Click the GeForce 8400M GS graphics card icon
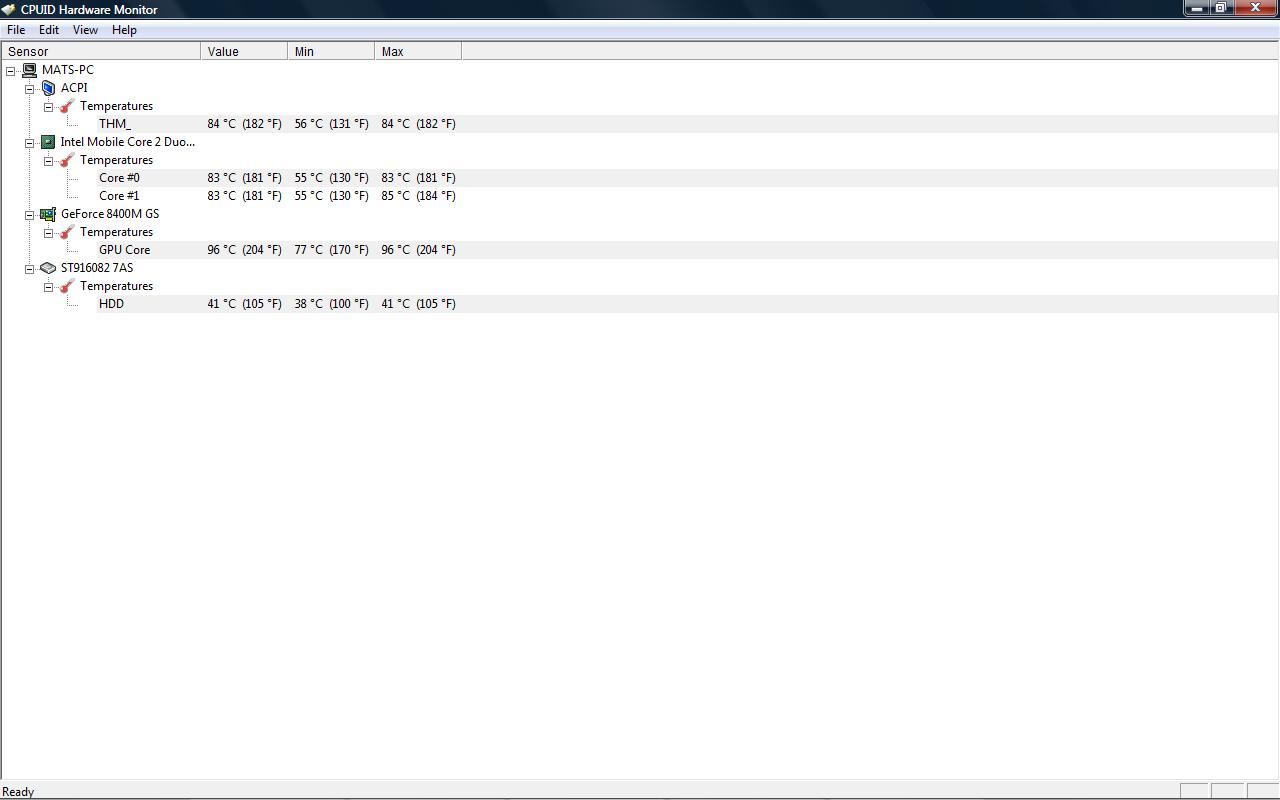Image resolution: width=1280 pixels, height=800 pixels. click(x=48, y=214)
